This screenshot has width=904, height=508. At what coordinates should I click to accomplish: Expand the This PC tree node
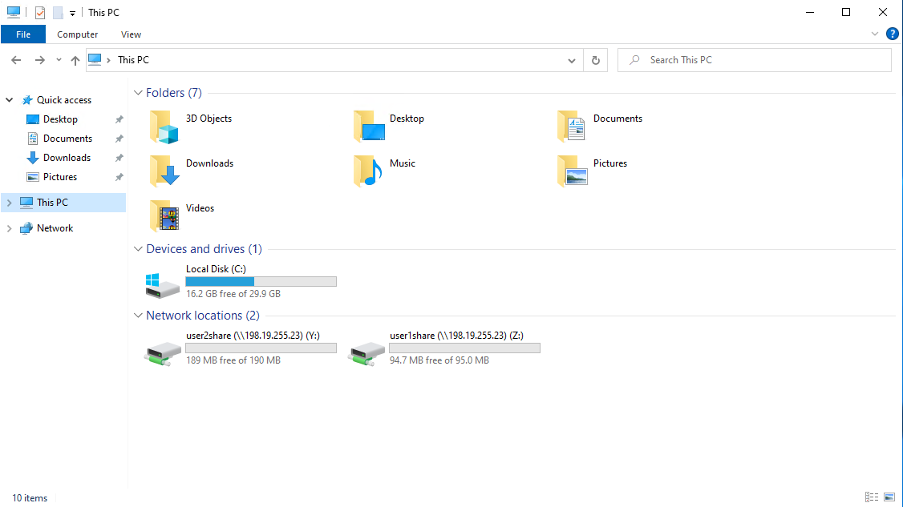coord(9,202)
